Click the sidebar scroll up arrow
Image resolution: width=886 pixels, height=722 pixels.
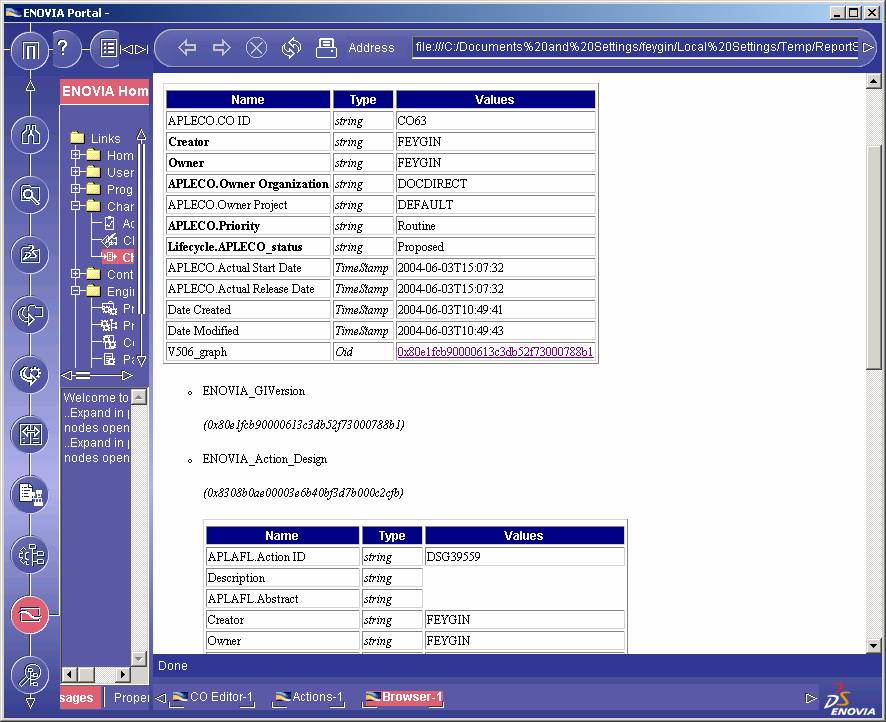[x=31, y=86]
